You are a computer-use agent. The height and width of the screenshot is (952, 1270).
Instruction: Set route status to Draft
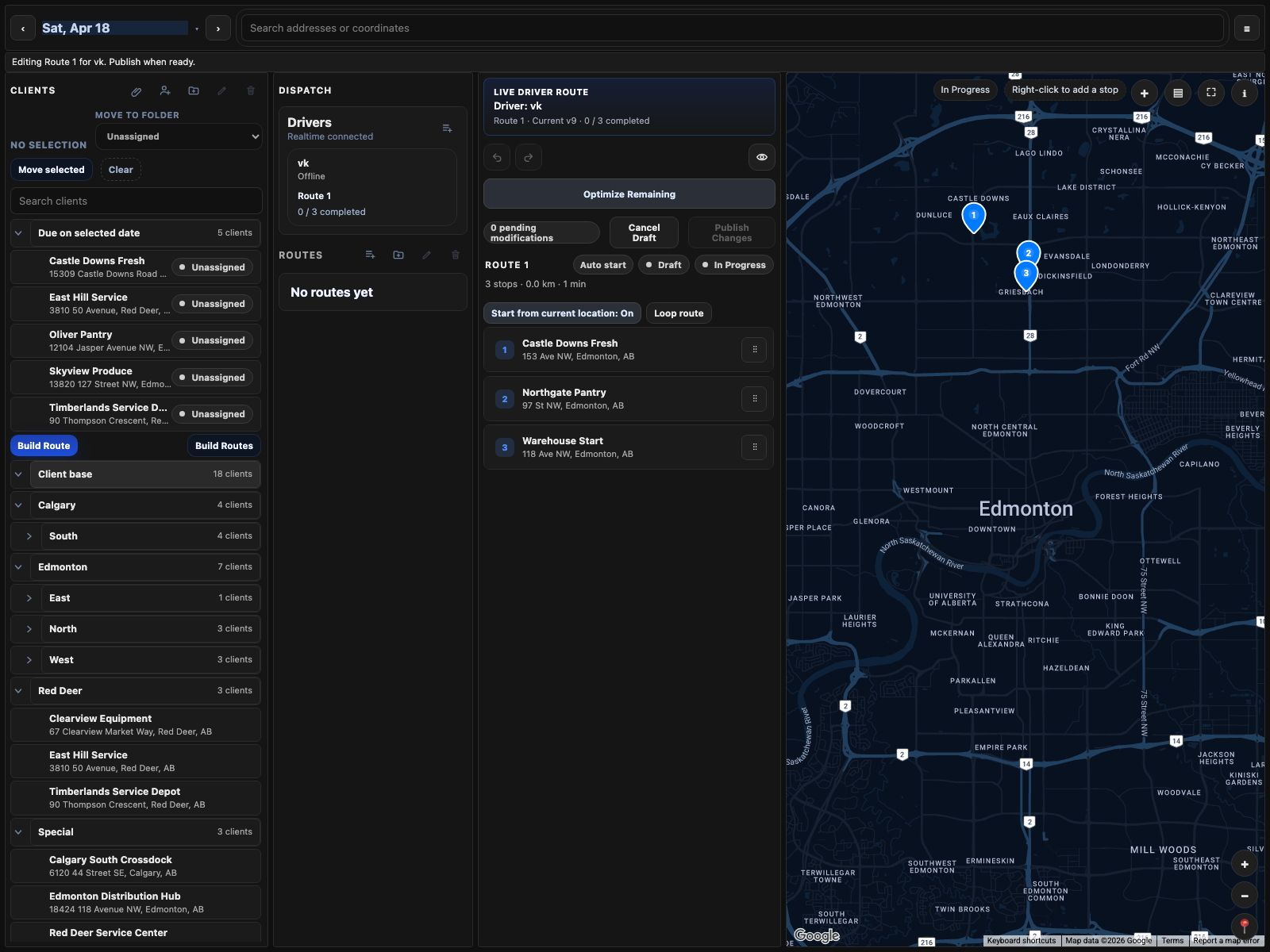[664, 265]
